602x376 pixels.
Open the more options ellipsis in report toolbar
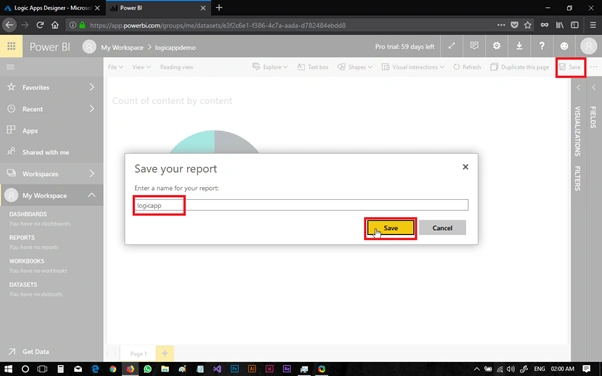(x=594, y=67)
